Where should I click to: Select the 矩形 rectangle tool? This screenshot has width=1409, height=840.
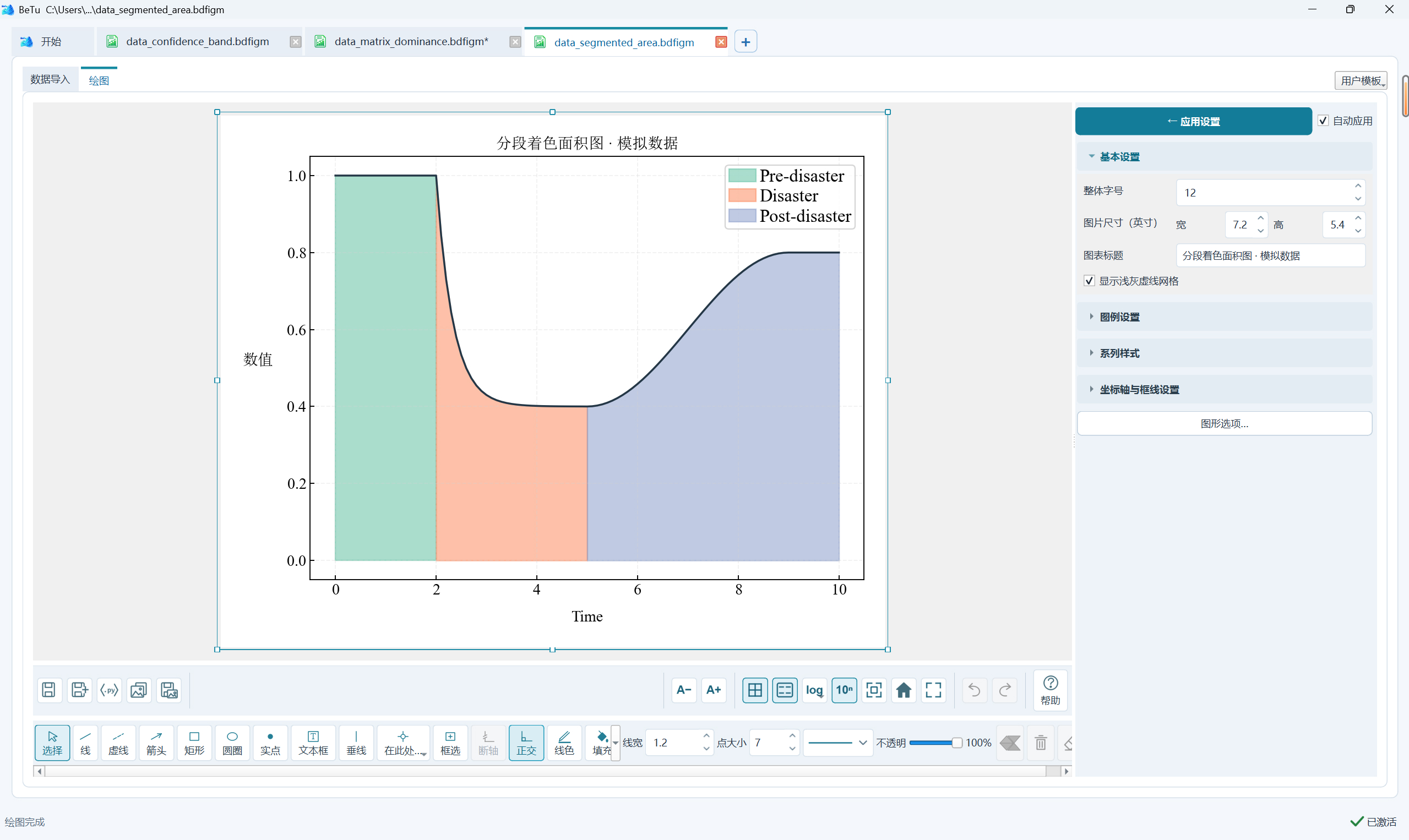[194, 743]
